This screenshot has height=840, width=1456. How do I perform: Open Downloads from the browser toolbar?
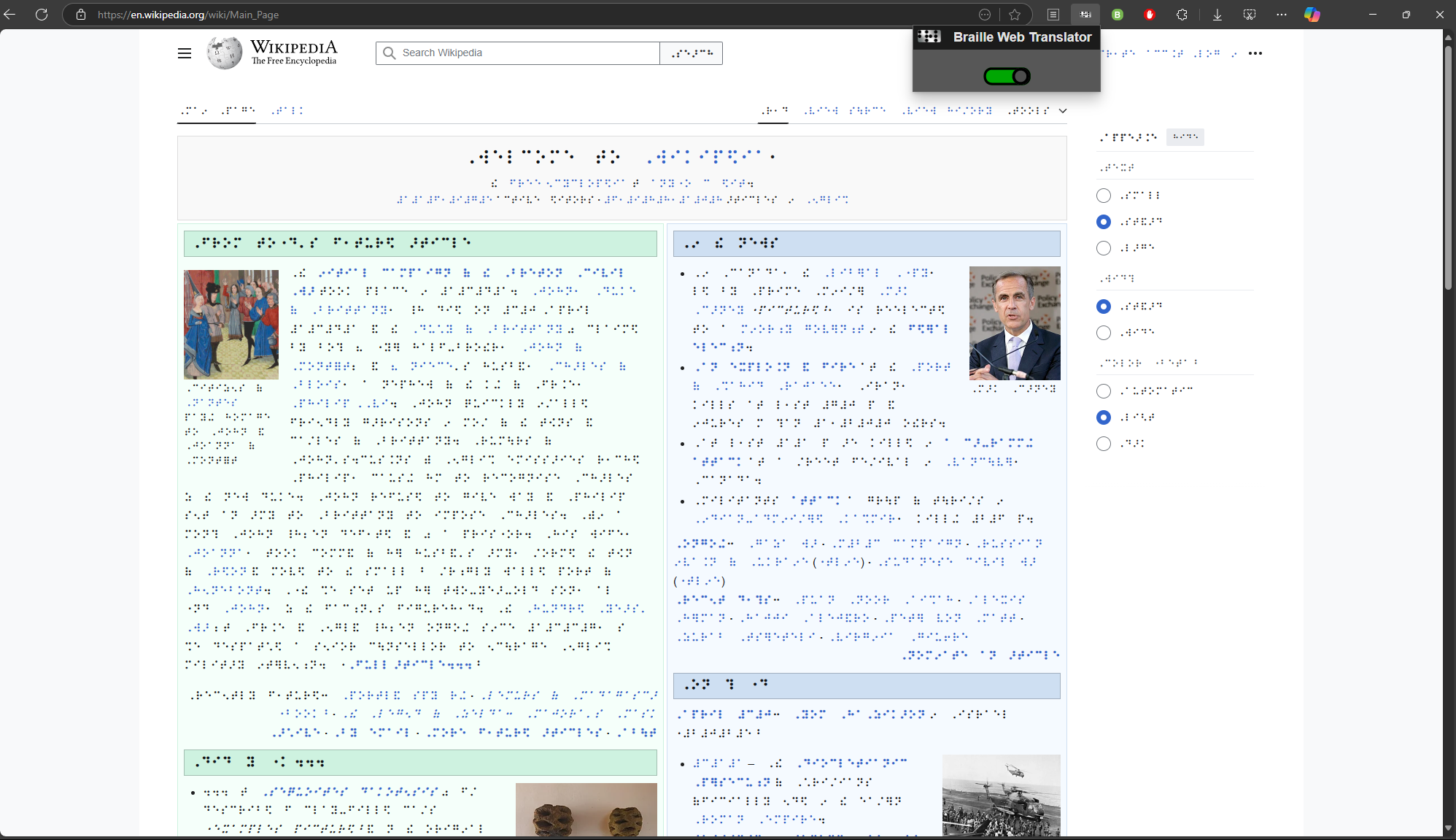[1217, 15]
